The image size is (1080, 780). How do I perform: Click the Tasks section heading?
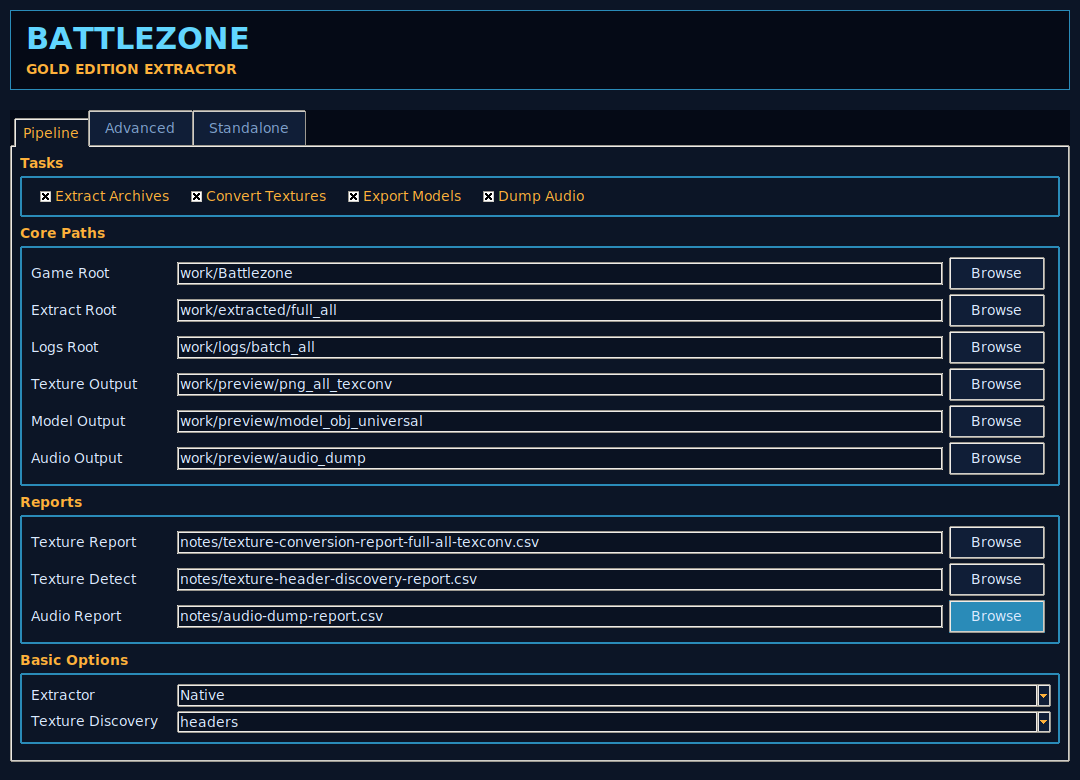[x=41, y=163]
